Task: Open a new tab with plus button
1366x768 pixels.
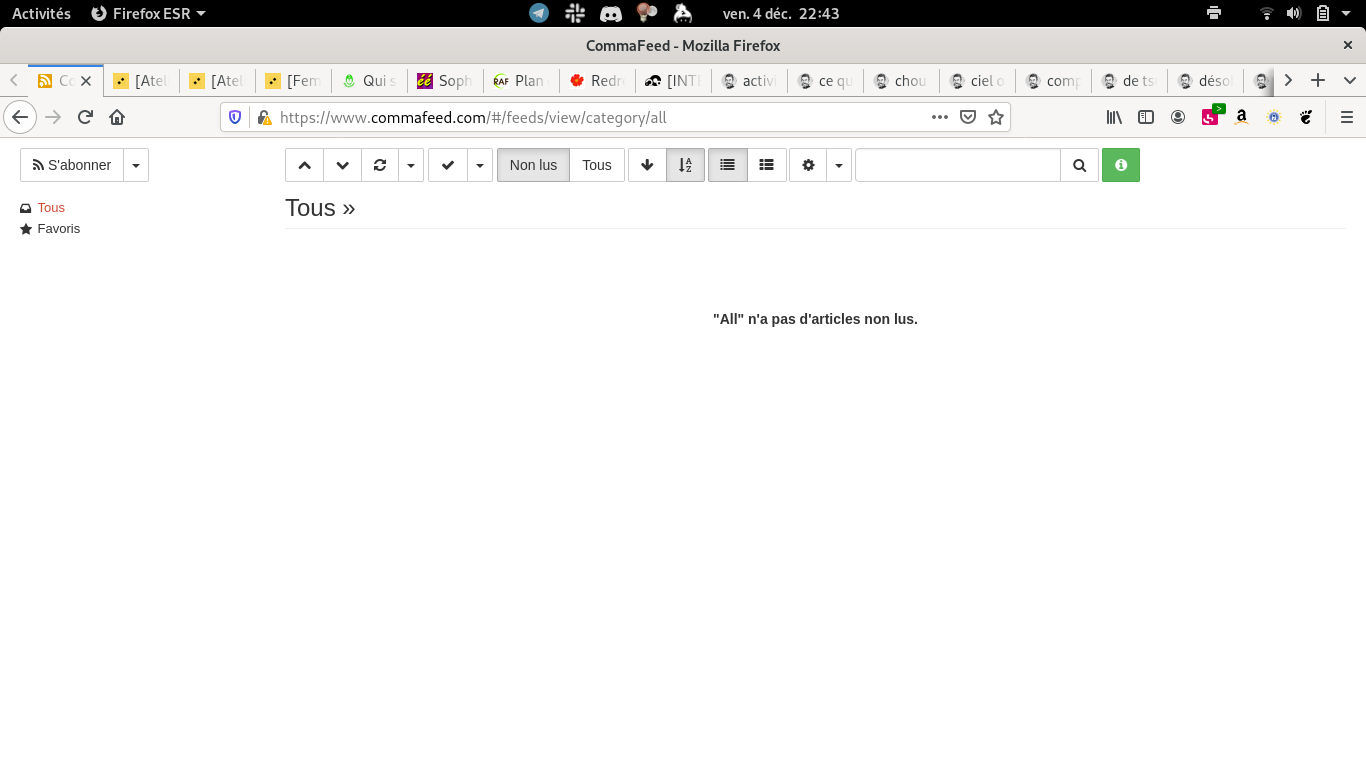Action: pyautogui.click(x=1318, y=80)
